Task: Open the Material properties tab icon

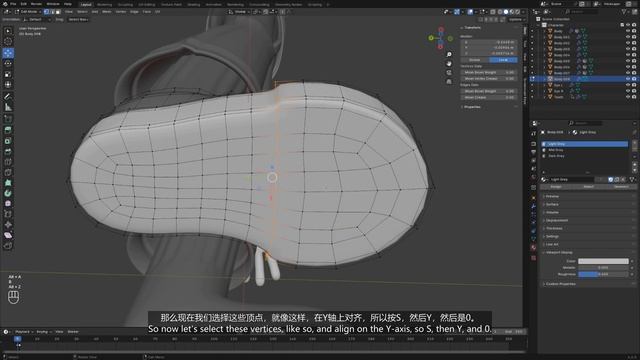Action: click(533, 248)
